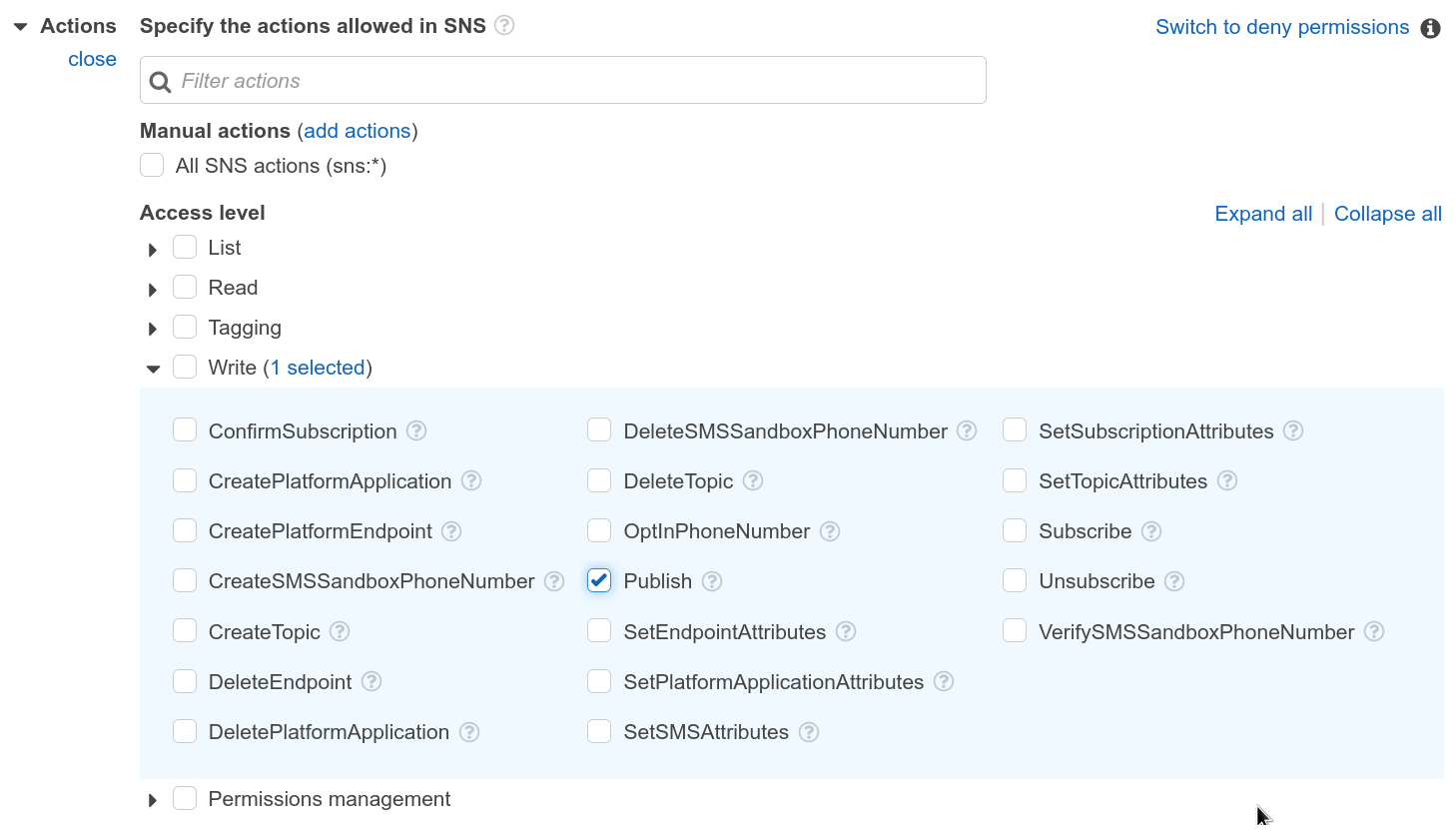
Task: Tick the DeleteEndpoint checkbox
Action: click(185, 680)
